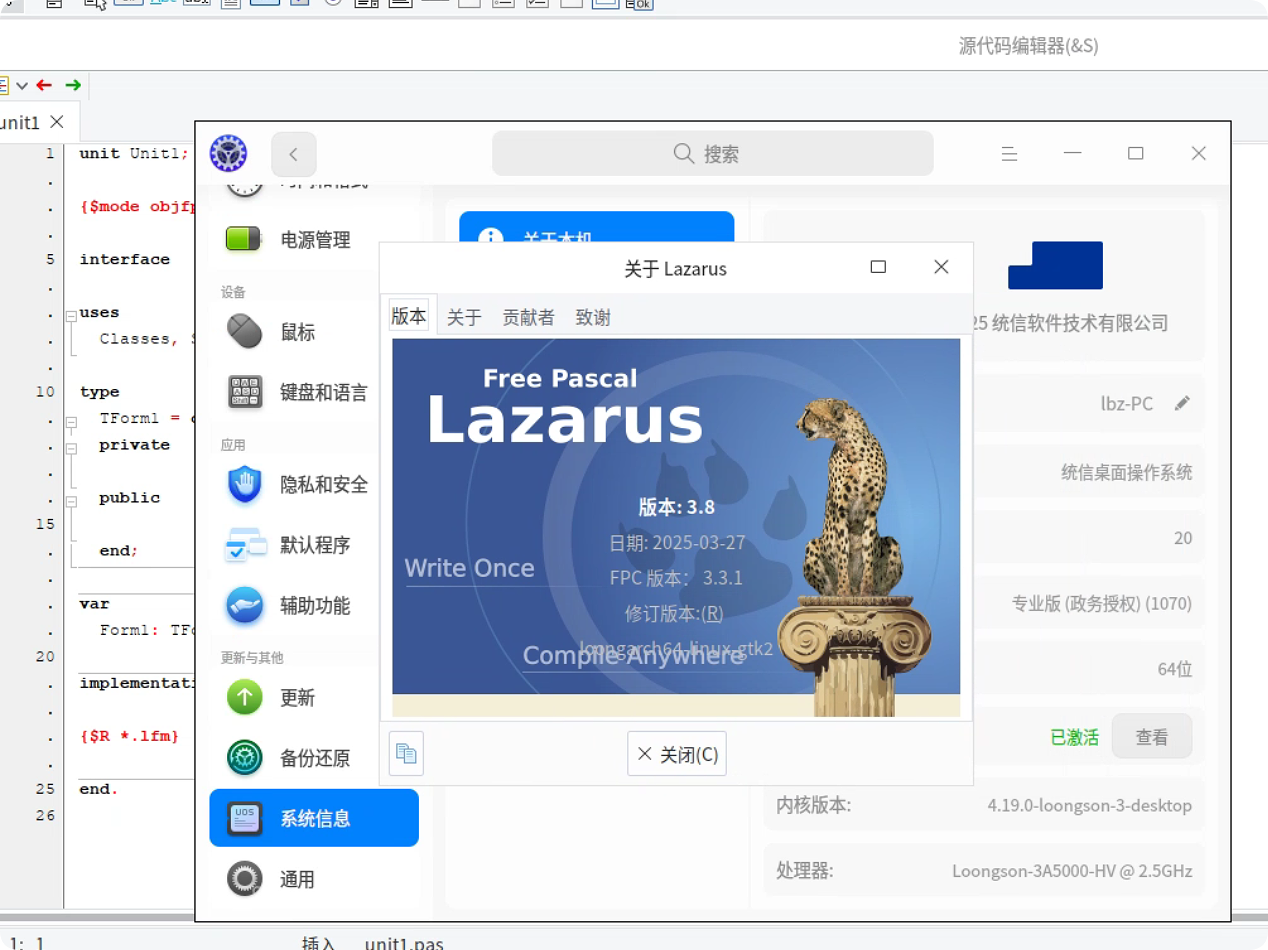Open 默认程序 default programs settings
This screenshot has width=1268, height=950.
click(314, 546)
